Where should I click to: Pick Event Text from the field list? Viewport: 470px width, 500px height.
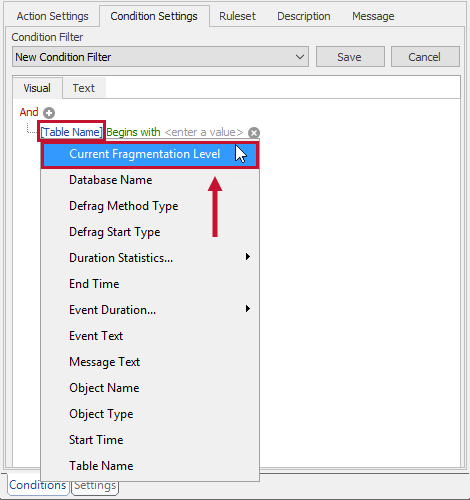click(150, 336)
